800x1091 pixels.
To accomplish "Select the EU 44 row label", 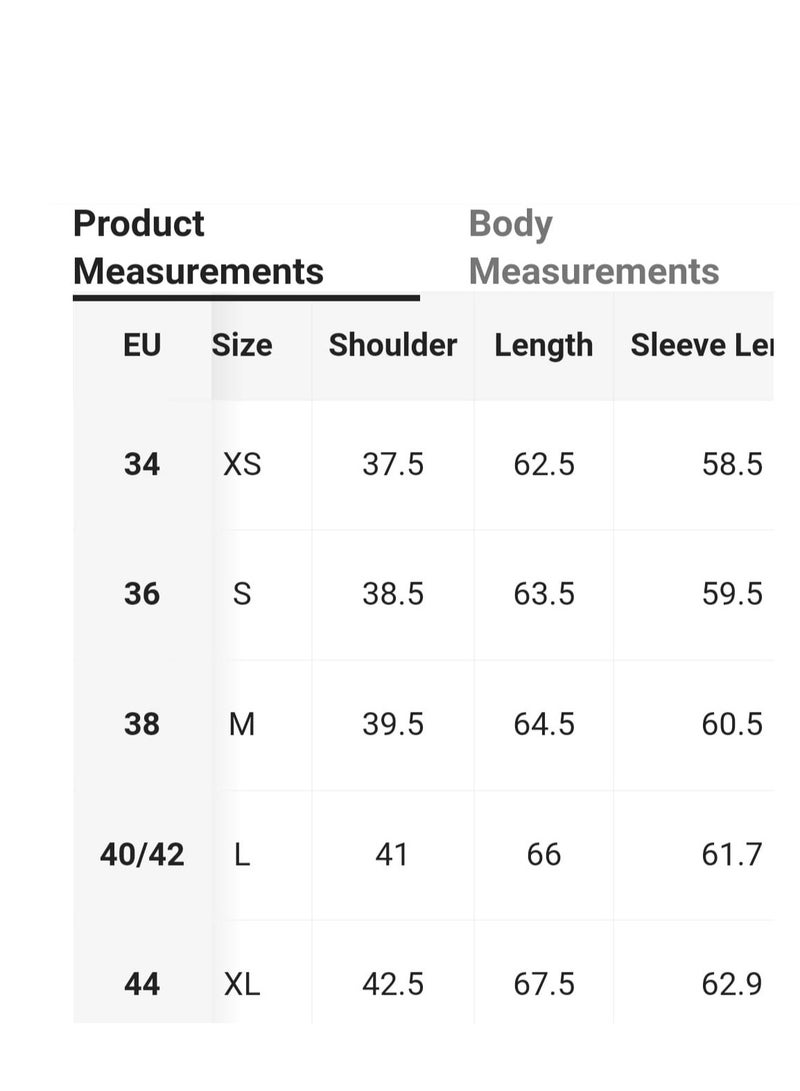I will [x=142, y=985].
